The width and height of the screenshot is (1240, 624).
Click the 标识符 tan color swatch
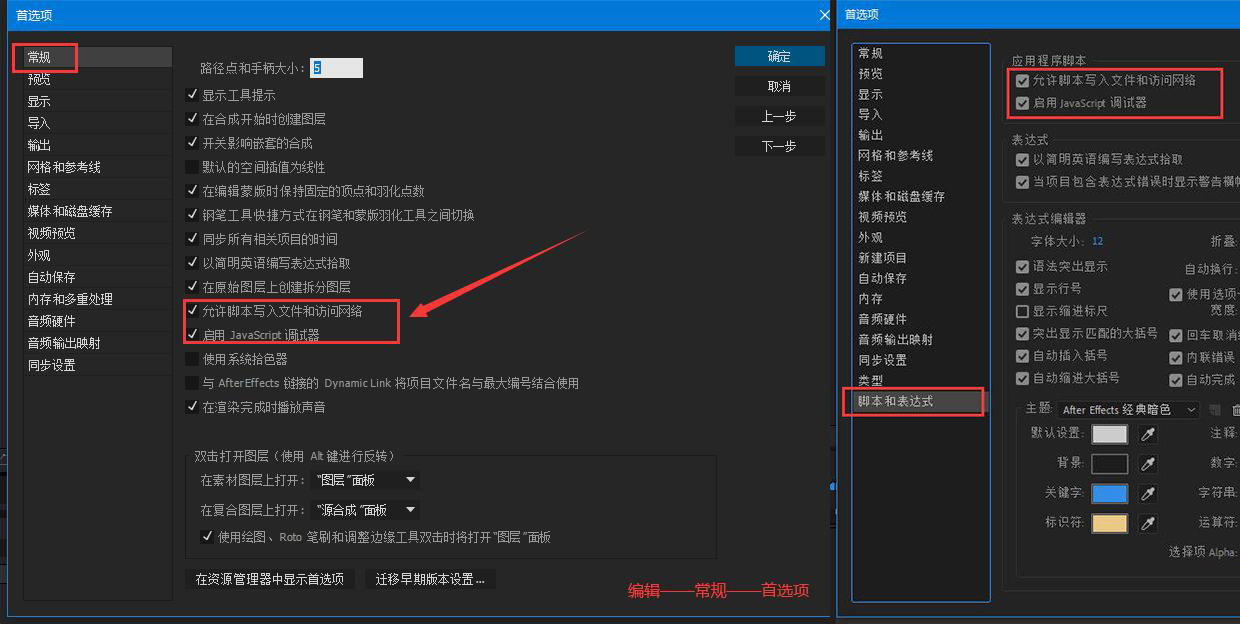click(x=1110, y=523)
